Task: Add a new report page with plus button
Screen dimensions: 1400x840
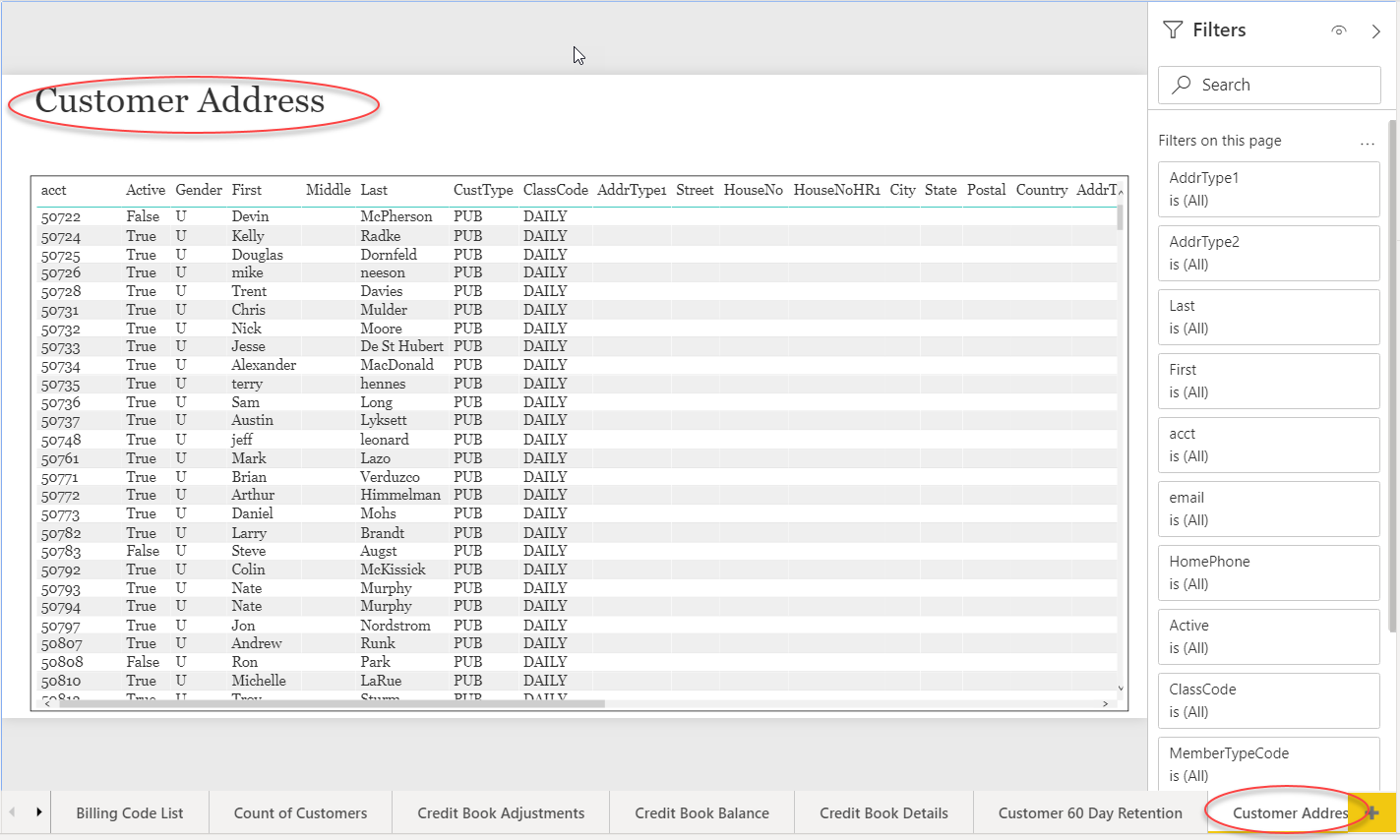Action: 1372,812
